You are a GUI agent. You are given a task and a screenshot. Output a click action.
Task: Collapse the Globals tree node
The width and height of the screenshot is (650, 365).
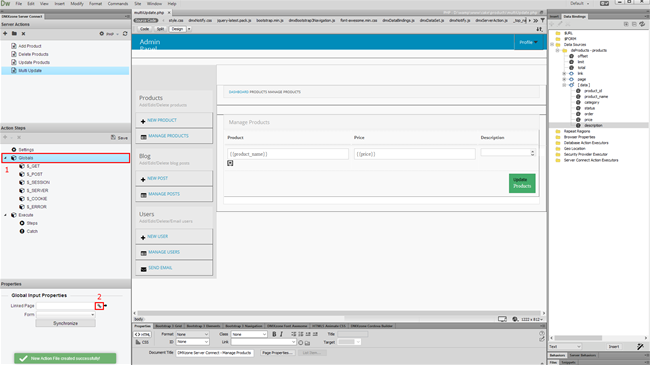[x=5, y=158]
